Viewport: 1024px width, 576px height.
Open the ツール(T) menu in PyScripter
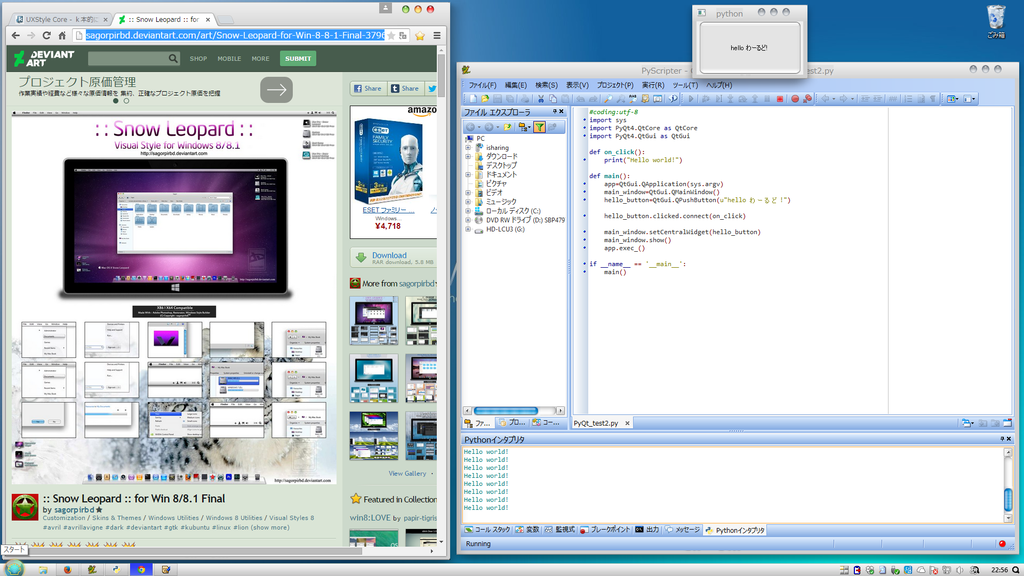coord(685,85)
